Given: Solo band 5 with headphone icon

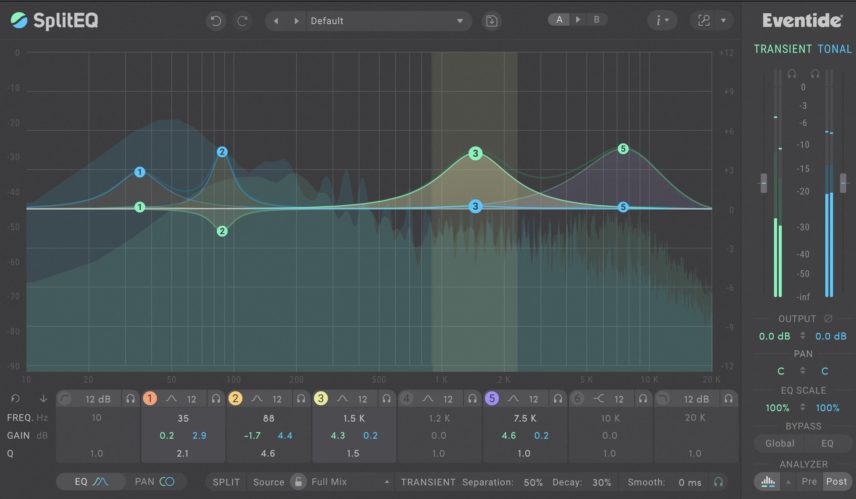Looking at the screenshot, I should point(557,399).
